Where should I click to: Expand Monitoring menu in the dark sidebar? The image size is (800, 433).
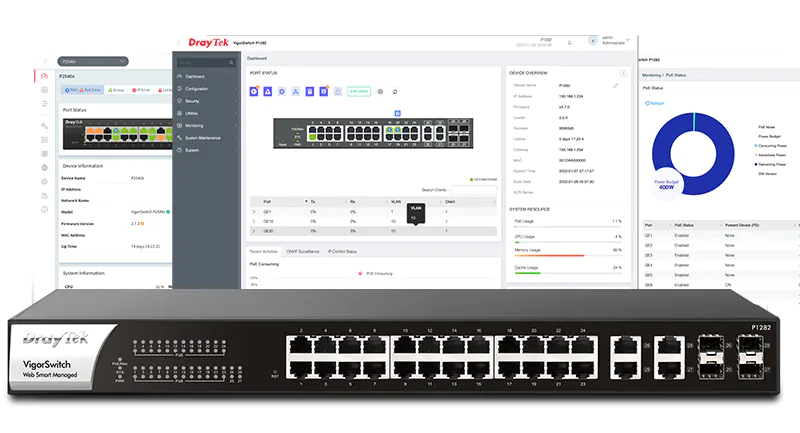coord(207,125)
